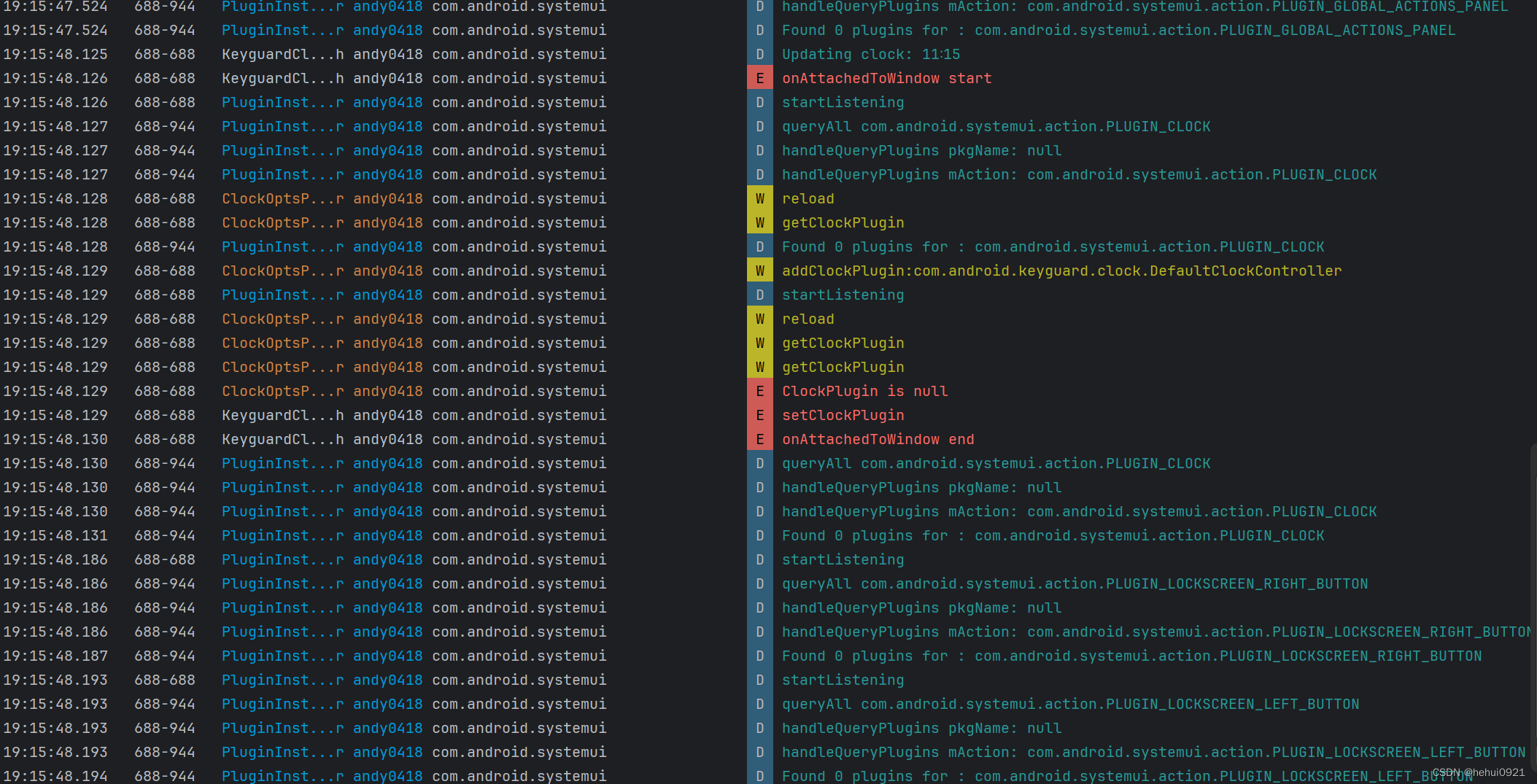Screen dimensions: 1537x784
Task: Click the red E badge beside "onAttachedToWindow end"
Action: coord(760,440)
